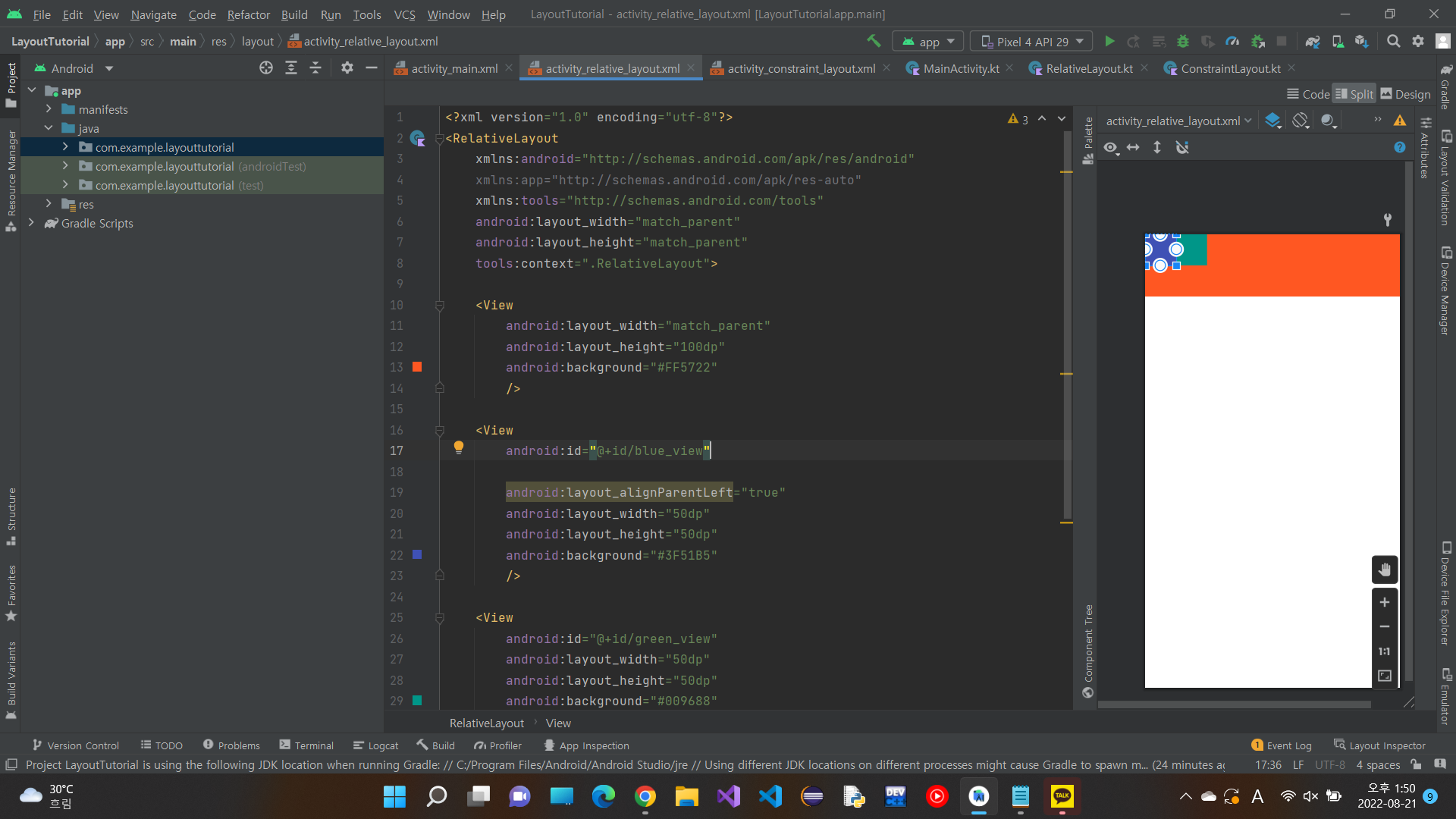Open the Terminal tool window
Viewport: 1456px width, 819px height.
tap(306, 745)
